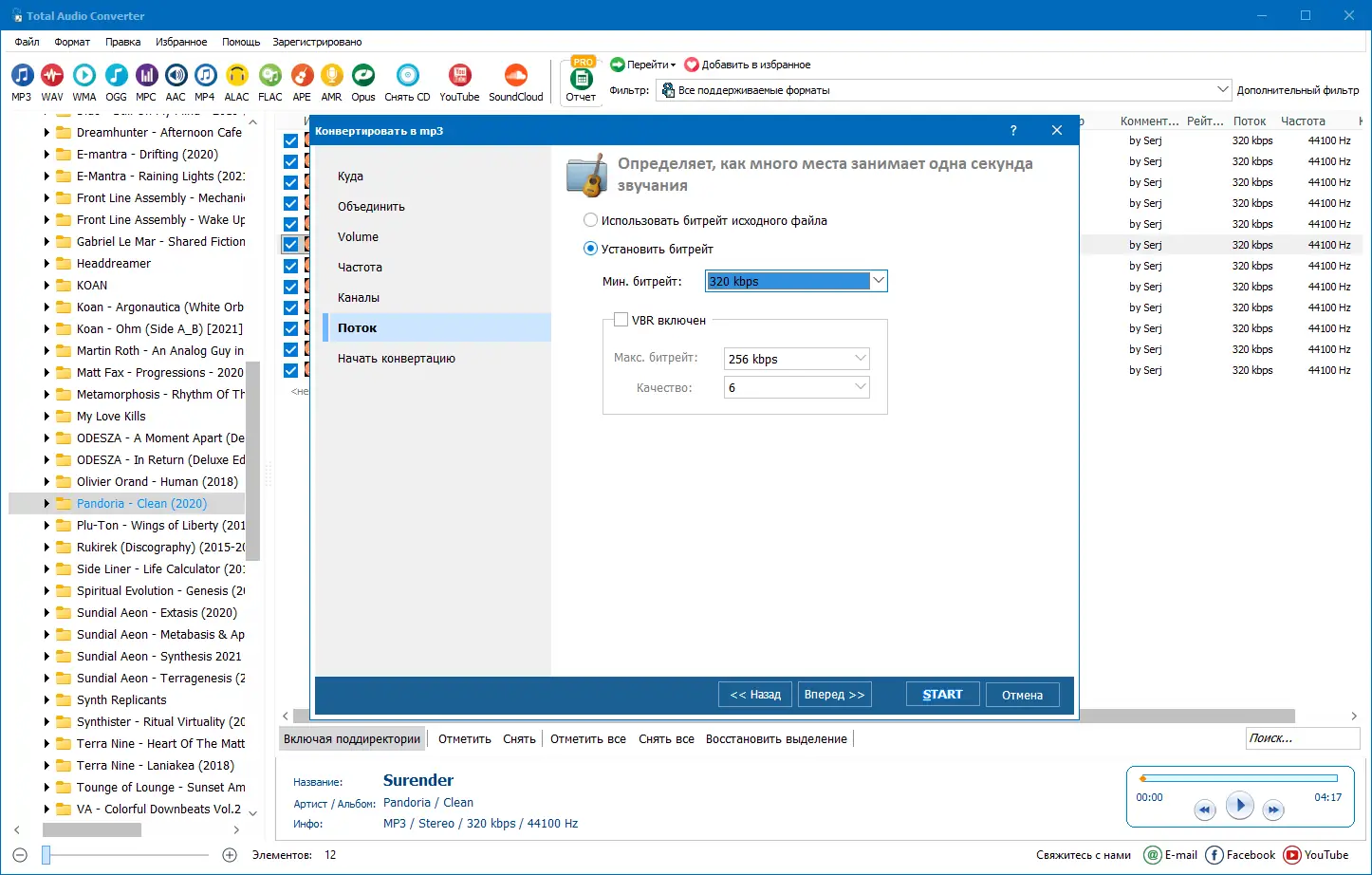Pick the WMA format icon

[84, 76]
